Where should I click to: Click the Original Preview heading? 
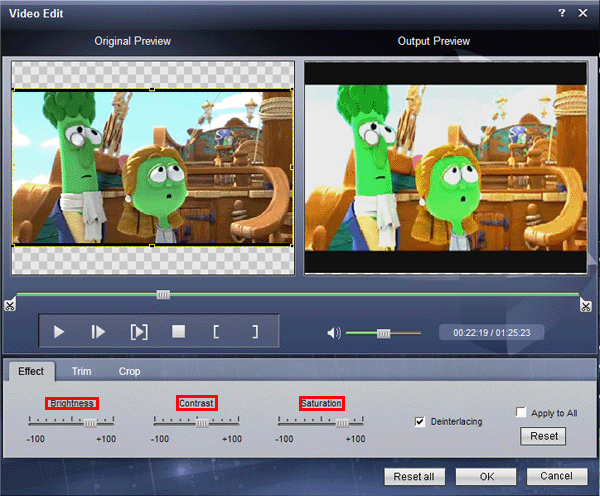pyautogui.click(x=132, y=41)
